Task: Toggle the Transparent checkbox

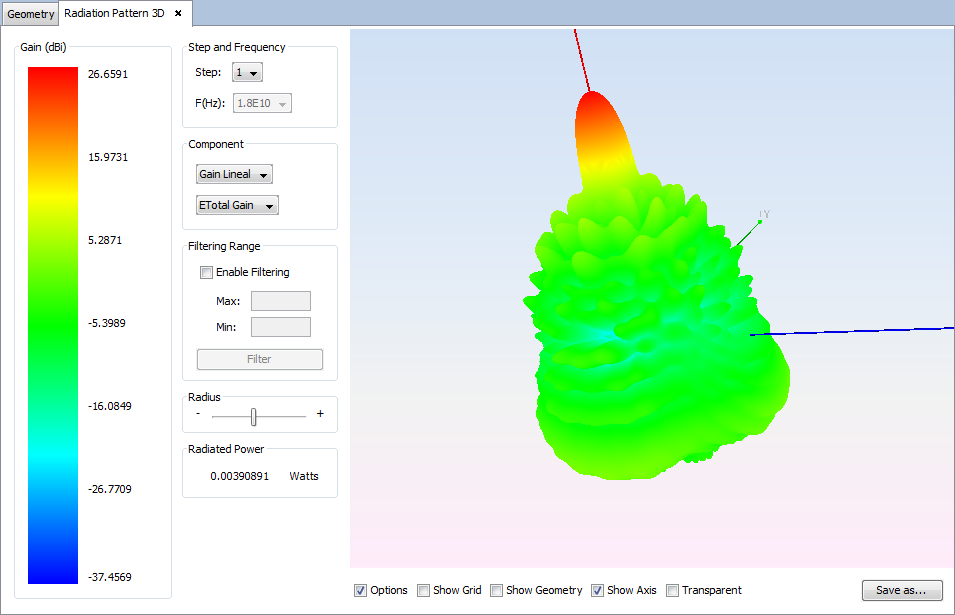Action: click(x=673, y=590)
